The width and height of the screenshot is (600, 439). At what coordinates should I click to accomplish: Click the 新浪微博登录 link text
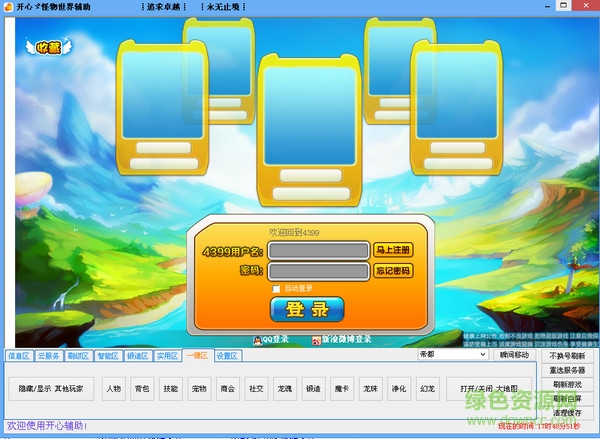(346, 339)
